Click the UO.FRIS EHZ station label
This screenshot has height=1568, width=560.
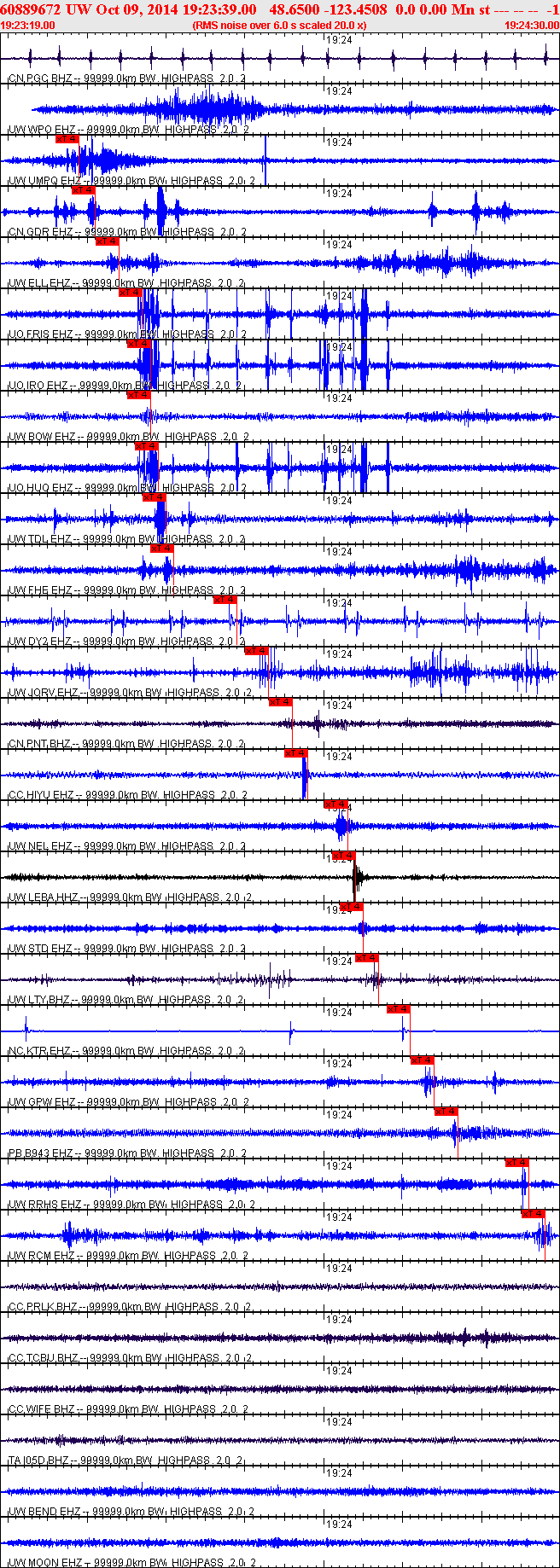coord(40,334)
